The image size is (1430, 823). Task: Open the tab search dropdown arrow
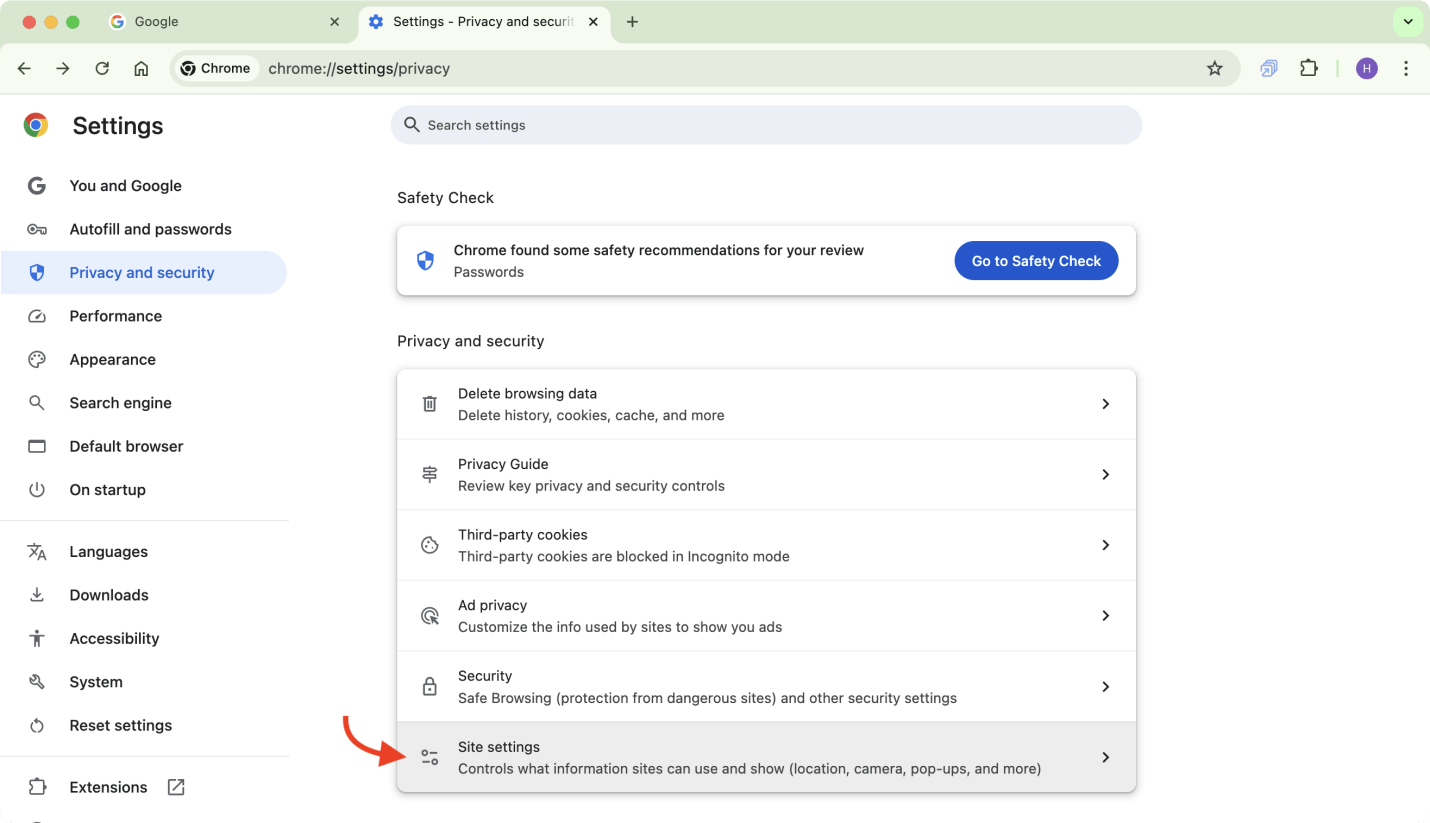1407,22
